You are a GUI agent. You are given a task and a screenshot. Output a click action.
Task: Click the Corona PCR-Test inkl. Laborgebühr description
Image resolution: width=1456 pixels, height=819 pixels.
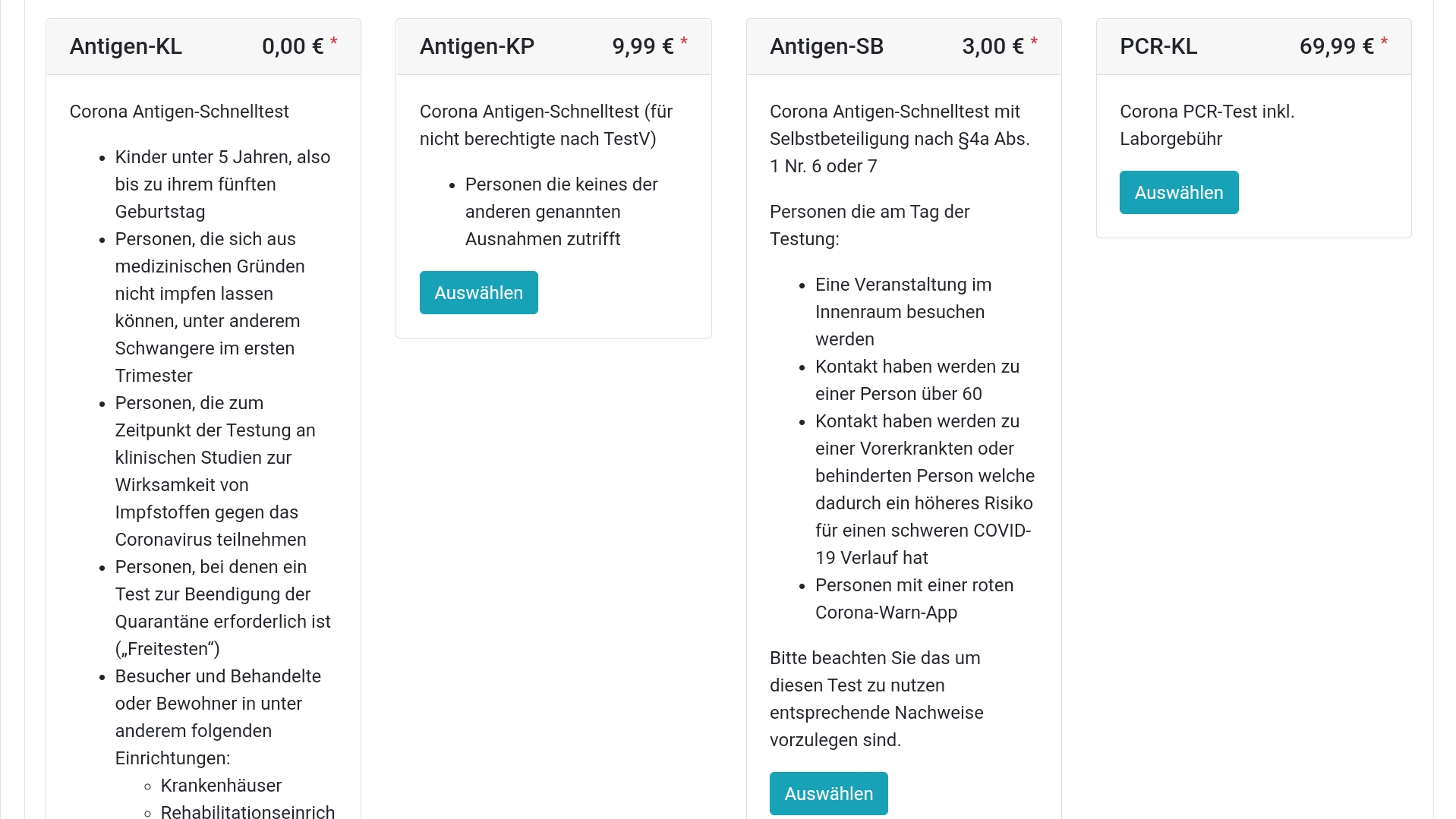tap(1207, 125)
